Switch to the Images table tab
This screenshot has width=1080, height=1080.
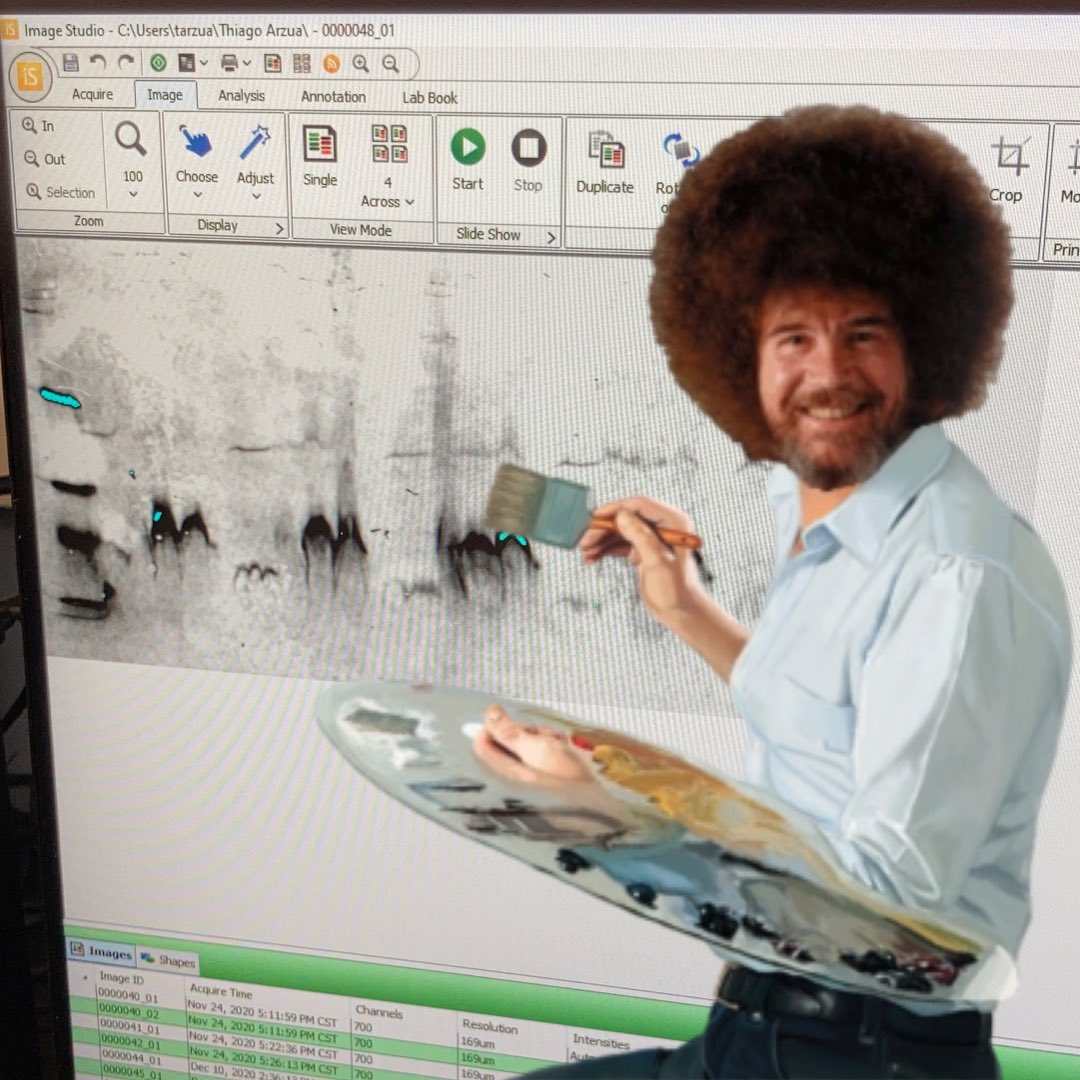pos(101,952)
